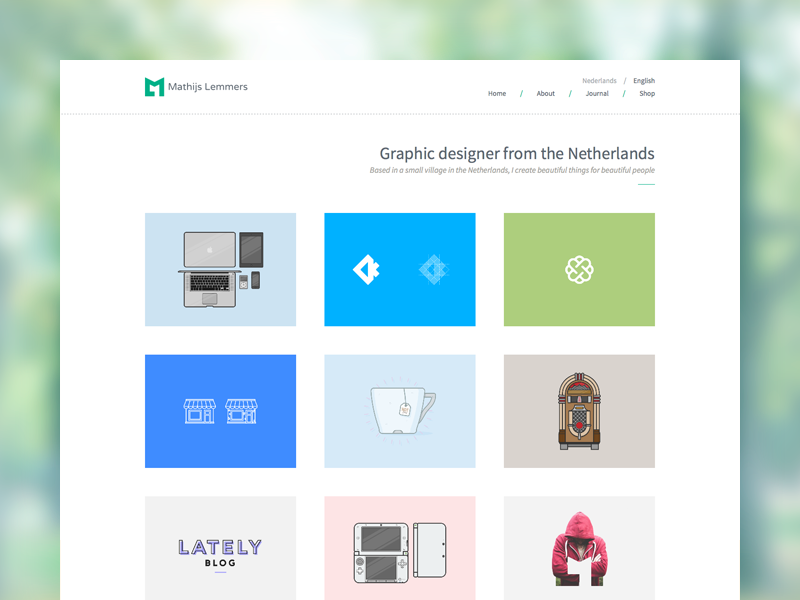Visit the Shop menu item
This screenshot has width=800, height=600.
pyautogui.click(x=647, y=93)
